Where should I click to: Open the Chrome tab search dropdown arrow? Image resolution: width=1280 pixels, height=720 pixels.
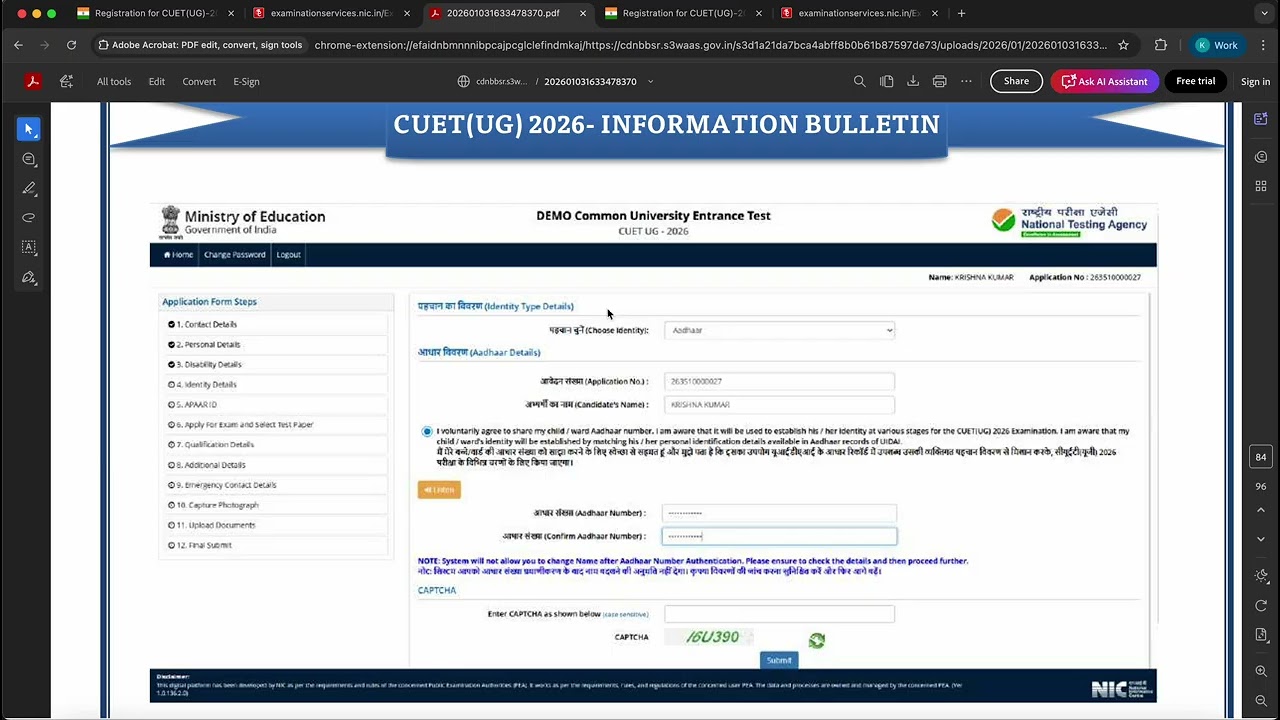point(1263,13)
